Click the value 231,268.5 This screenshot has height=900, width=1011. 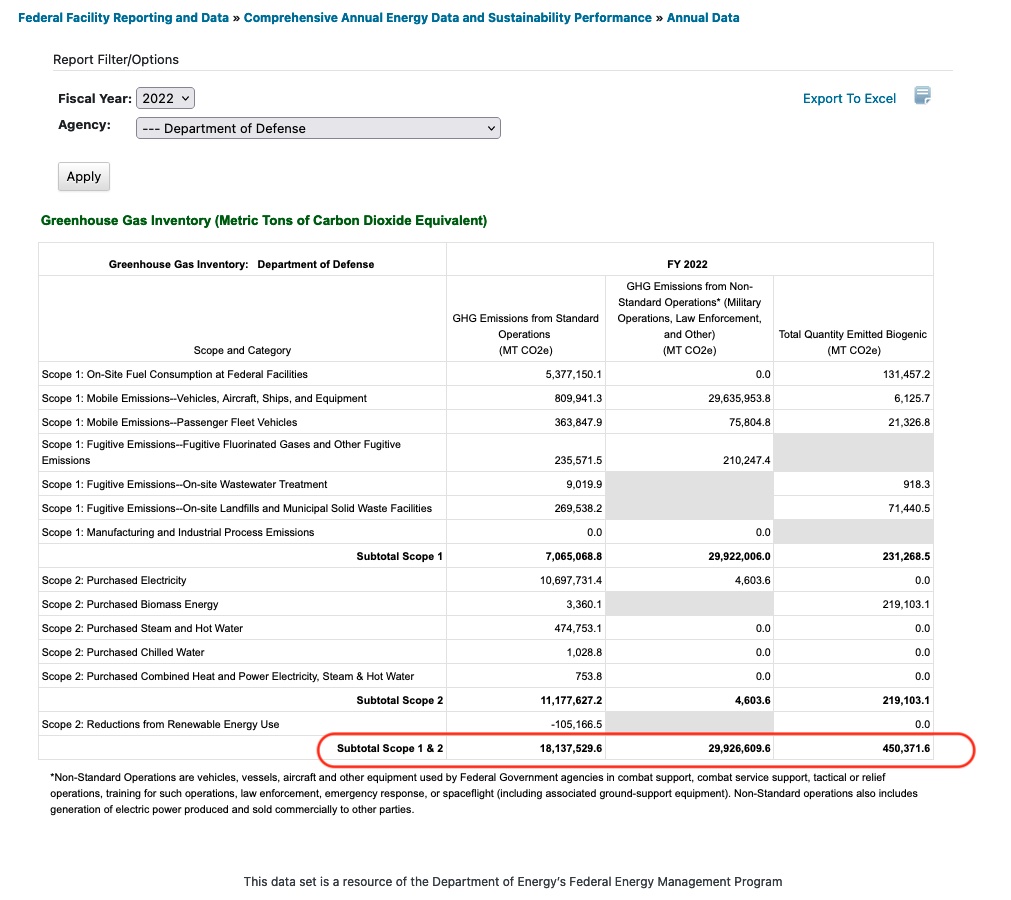tap(906, 556)
